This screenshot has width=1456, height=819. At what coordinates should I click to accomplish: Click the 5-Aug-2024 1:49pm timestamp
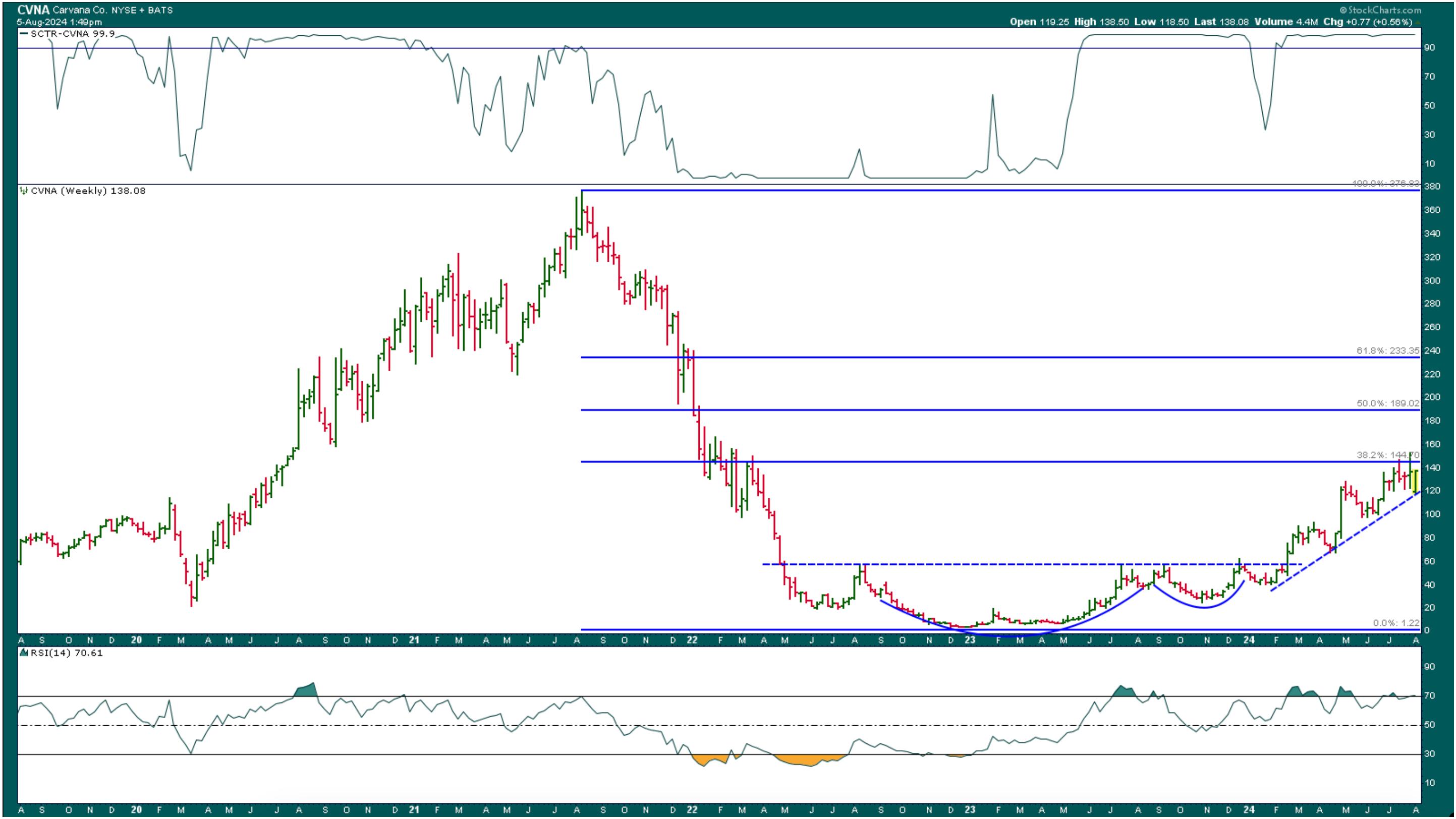(x=60, y=22)
